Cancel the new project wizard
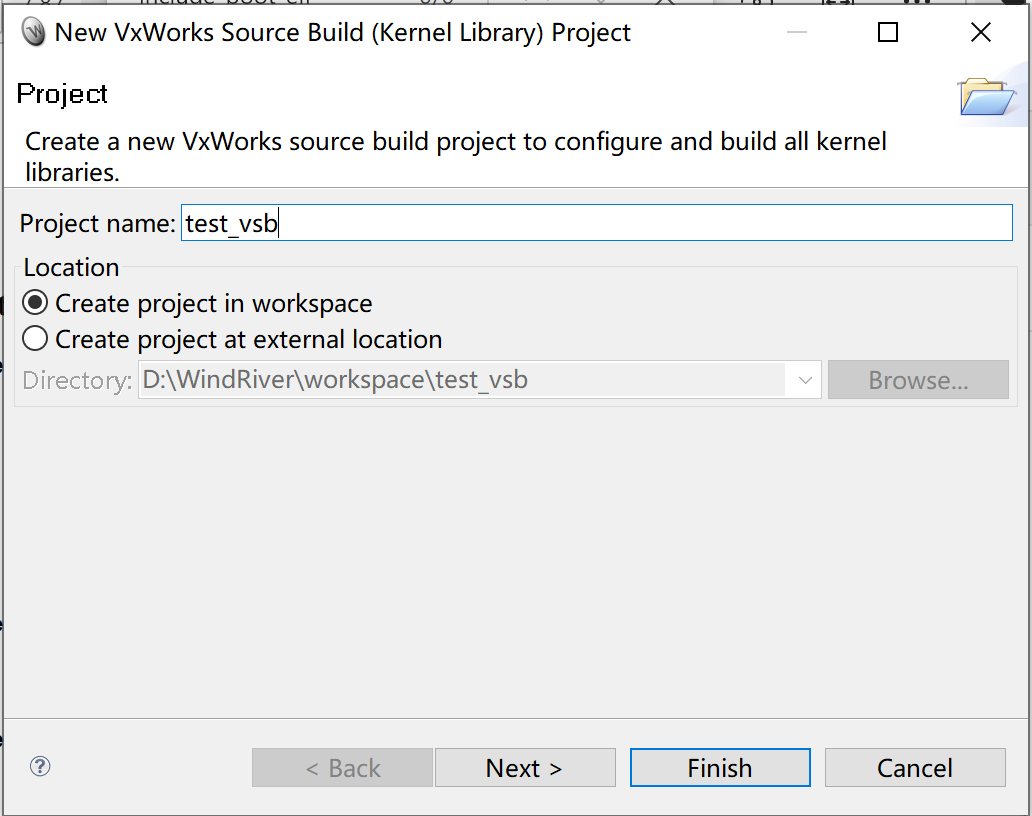The height and width of the screenshot is (816, 1032). [915, 767]
